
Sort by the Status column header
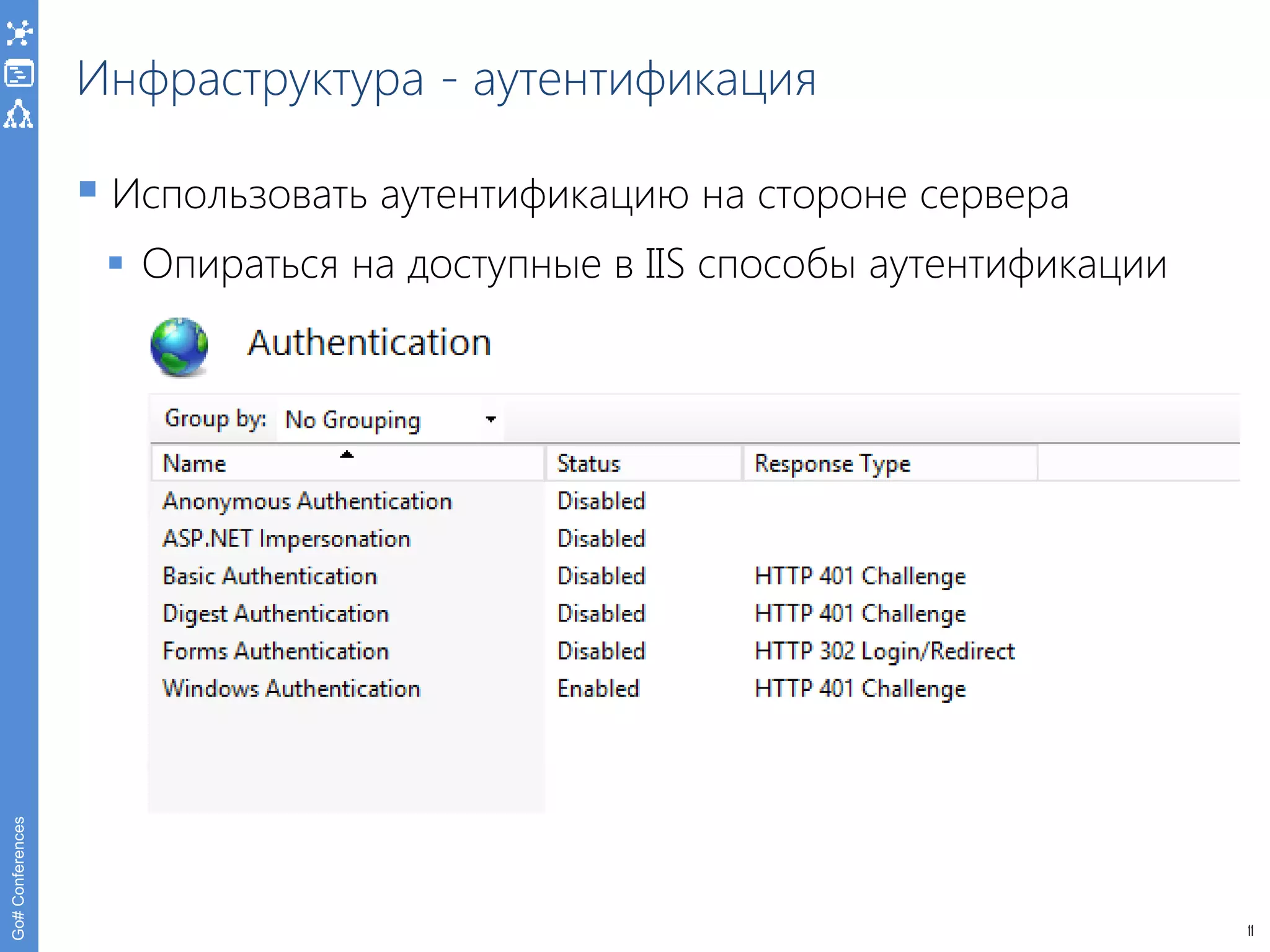(588, 464)
